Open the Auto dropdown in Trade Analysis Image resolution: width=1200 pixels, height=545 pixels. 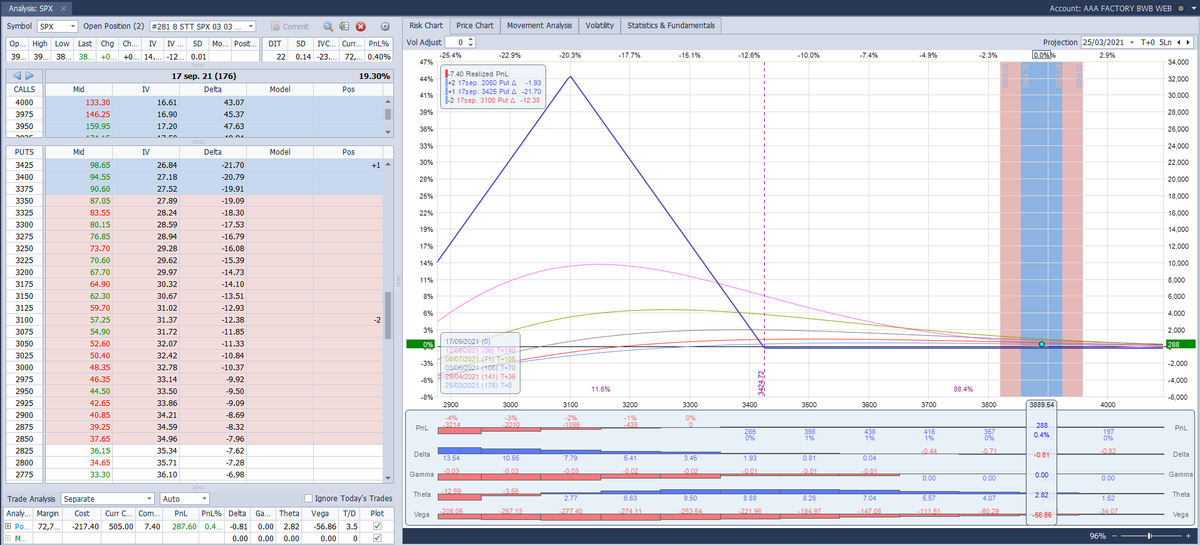click(x=184, y=497)
